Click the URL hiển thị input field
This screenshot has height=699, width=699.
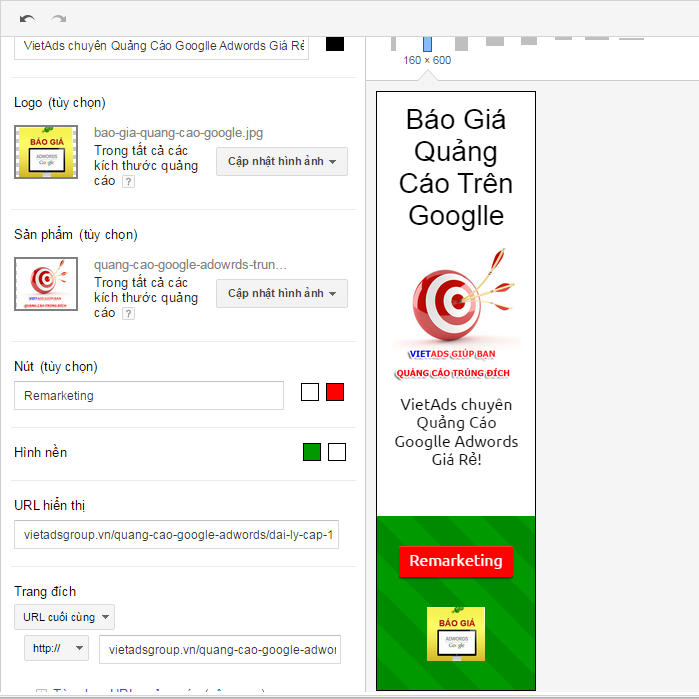(176, 535)
